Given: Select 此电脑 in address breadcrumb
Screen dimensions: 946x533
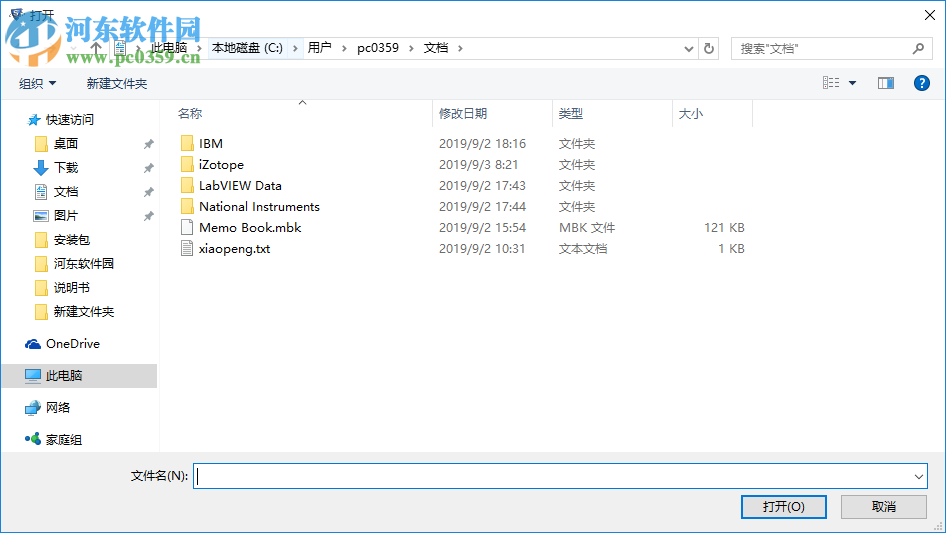Looking at the screenshot, I should 169,48.
